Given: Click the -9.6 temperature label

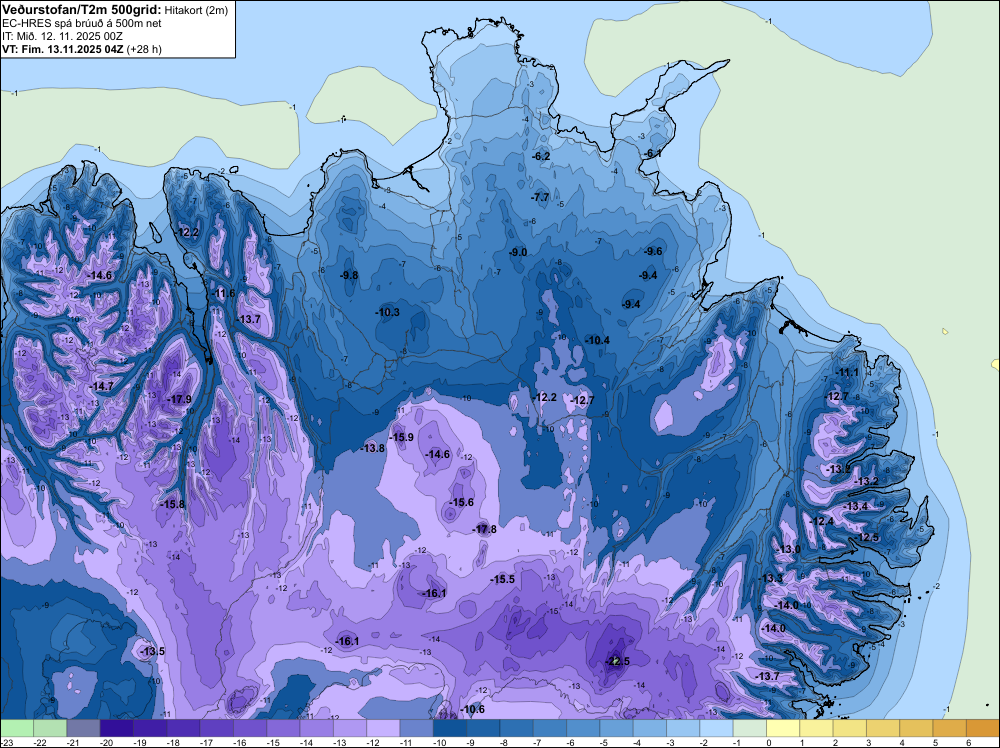Looking at the screenshot, I should click(653, 251).
